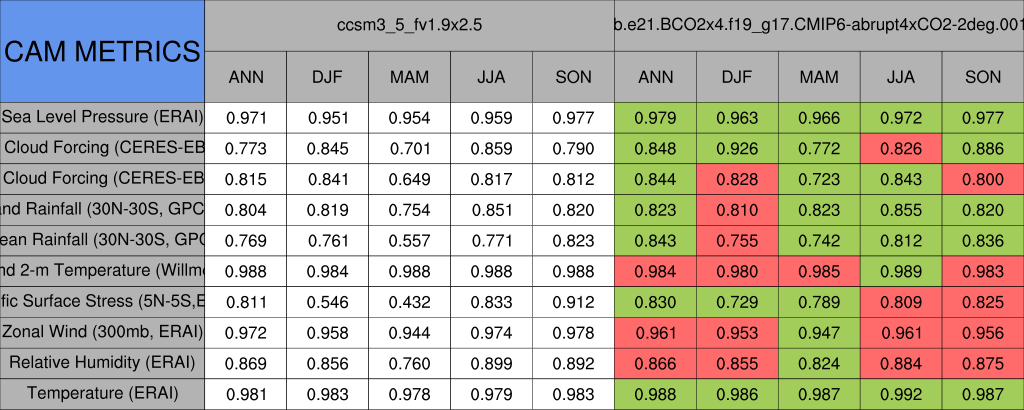Click the red cell showing 0.800
1024x410 pixels.
983,179
